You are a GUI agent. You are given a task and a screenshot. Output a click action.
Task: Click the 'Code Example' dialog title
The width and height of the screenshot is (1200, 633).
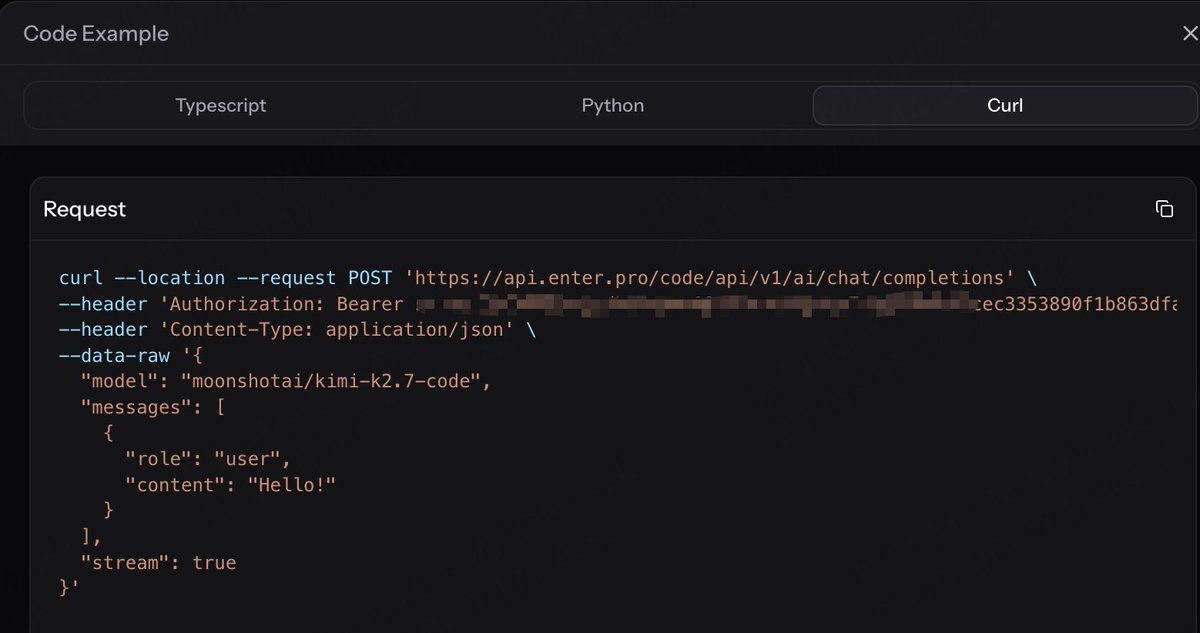(x=96, y=33)
